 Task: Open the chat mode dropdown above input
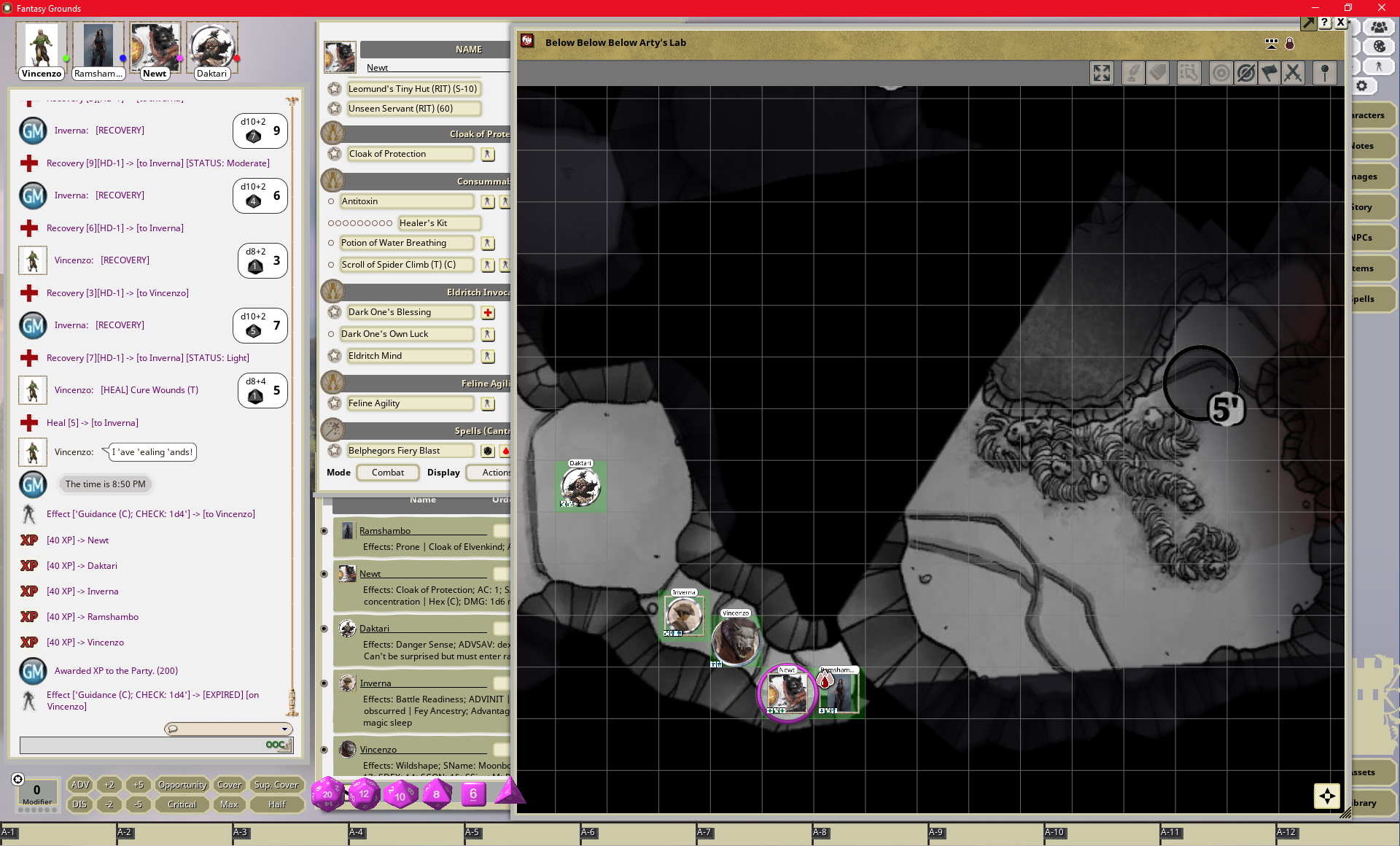click(x=228, y=729)
